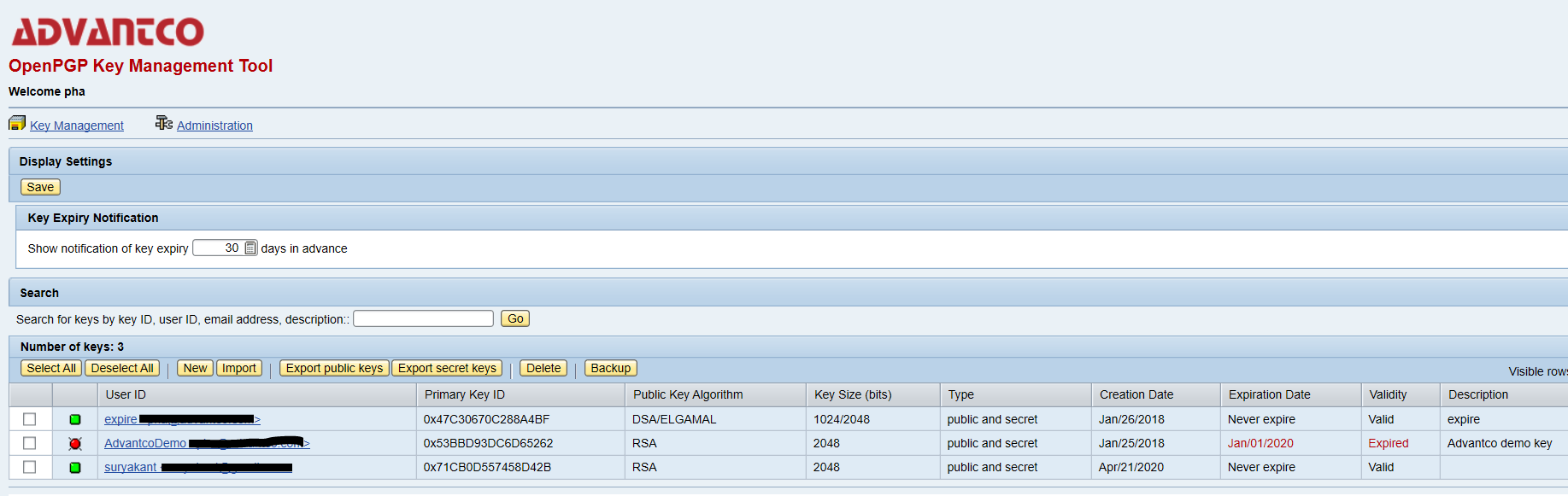
Task: Tick the checkbox for the expire key row
Action: [x=30, y=419]
